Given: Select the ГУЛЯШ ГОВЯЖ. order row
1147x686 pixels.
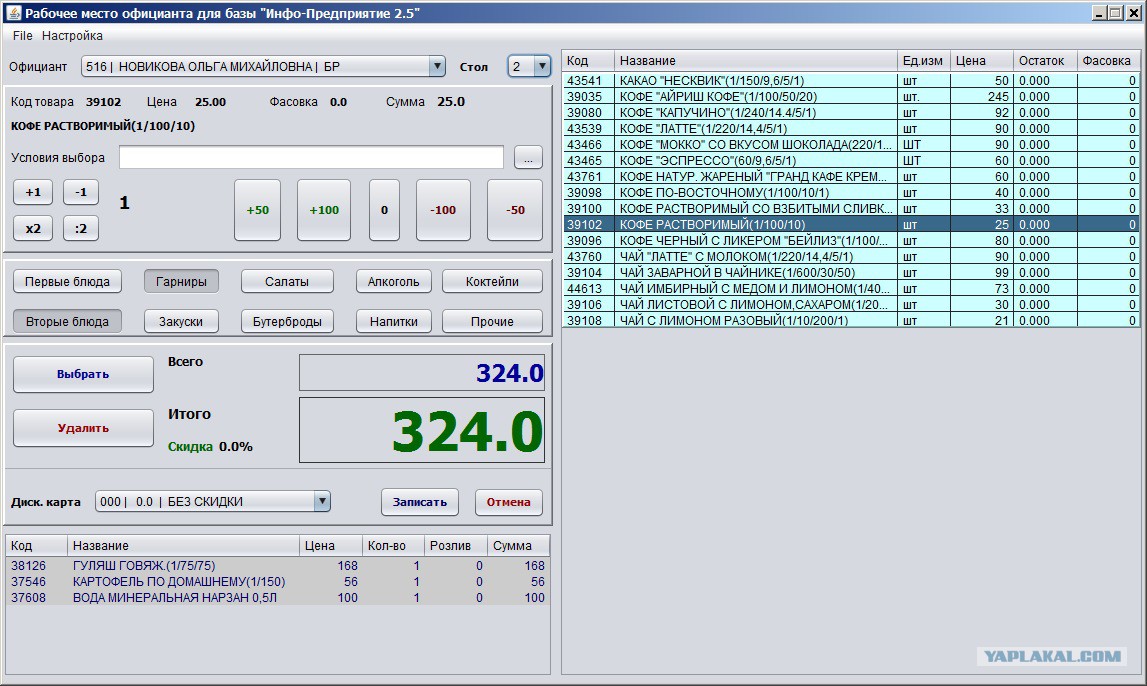Looking at the screenshot, I should pyautogui.click(x=278, y=565).
